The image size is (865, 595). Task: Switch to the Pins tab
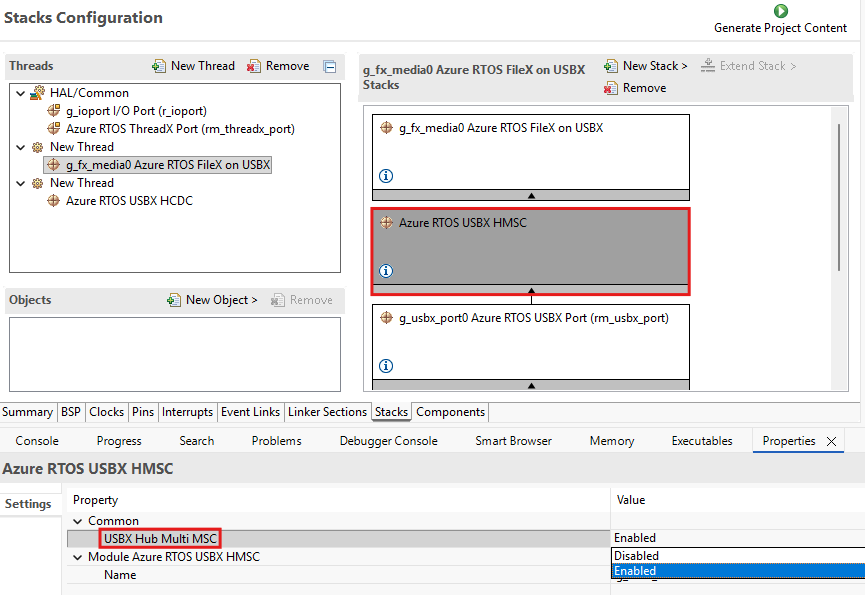[x=143, y=412]
